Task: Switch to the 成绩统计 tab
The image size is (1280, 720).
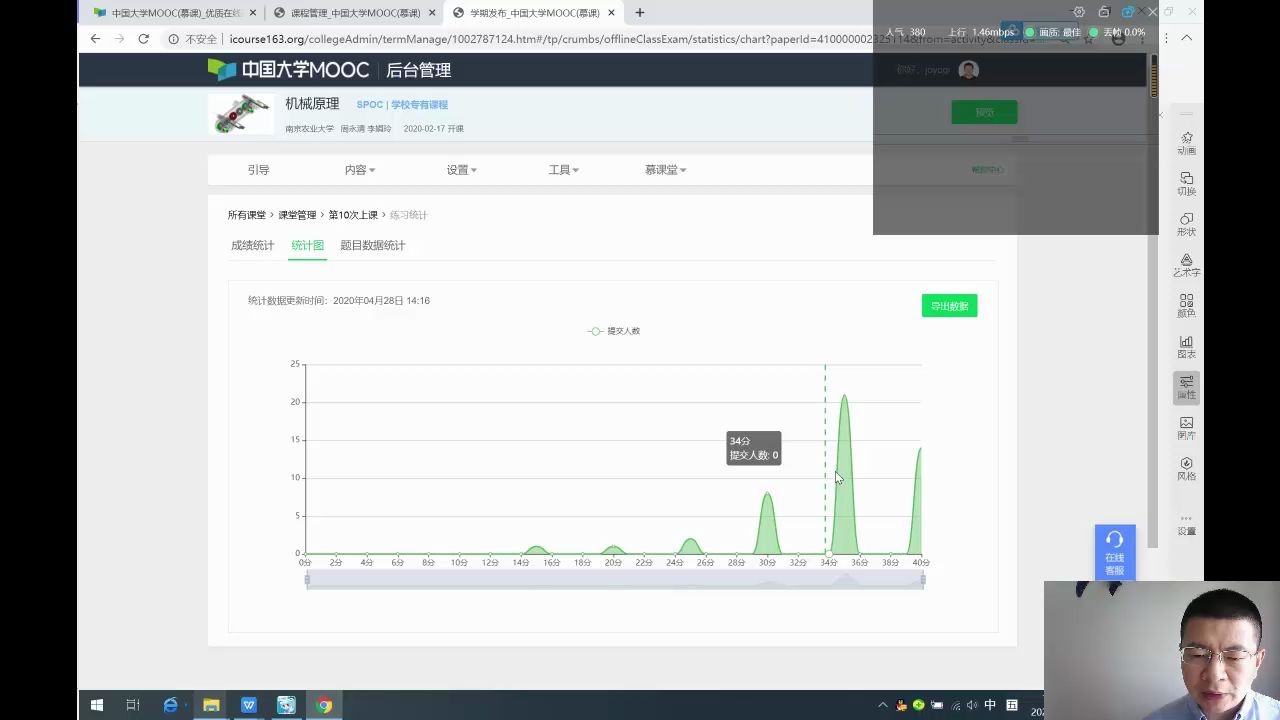Action: [252, 245]
